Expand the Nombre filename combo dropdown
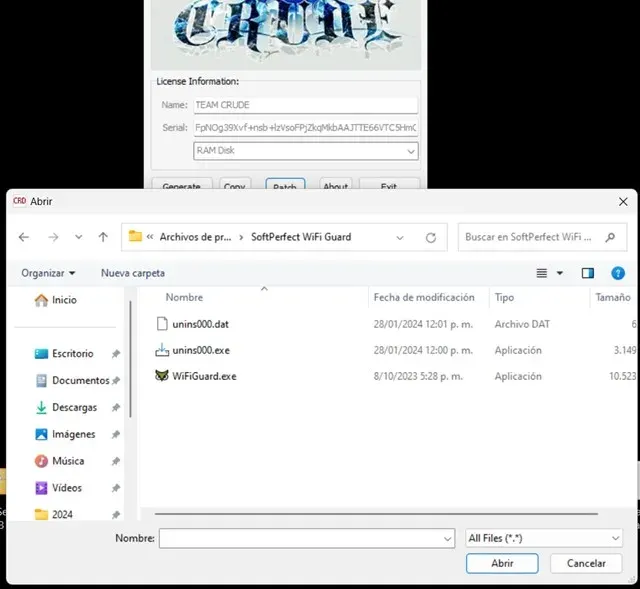The image size is (640, 589). [x=447, y=539]
